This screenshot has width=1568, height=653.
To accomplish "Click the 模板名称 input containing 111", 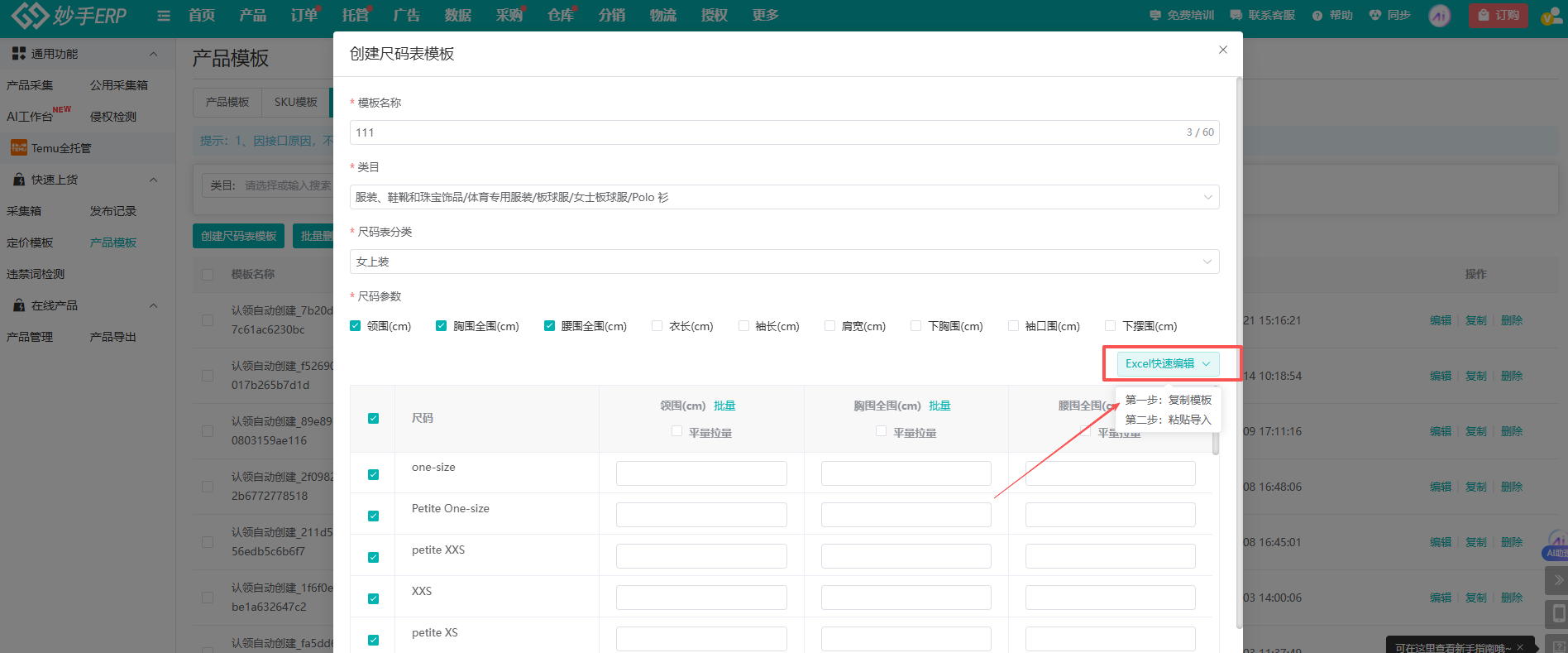I will (784, 132).
